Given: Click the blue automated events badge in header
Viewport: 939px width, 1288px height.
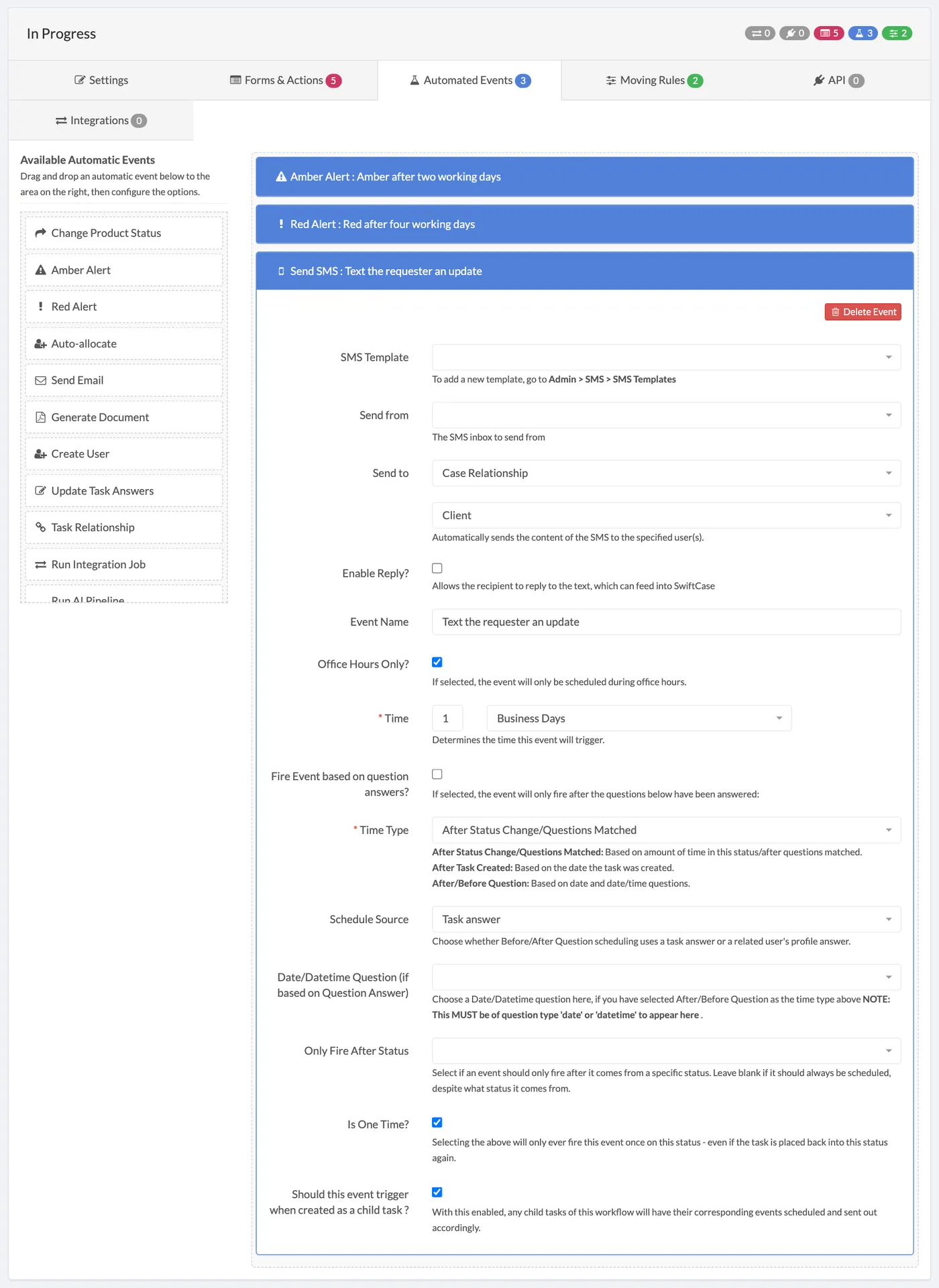Looking at the screenshot, I should point(863,33).
